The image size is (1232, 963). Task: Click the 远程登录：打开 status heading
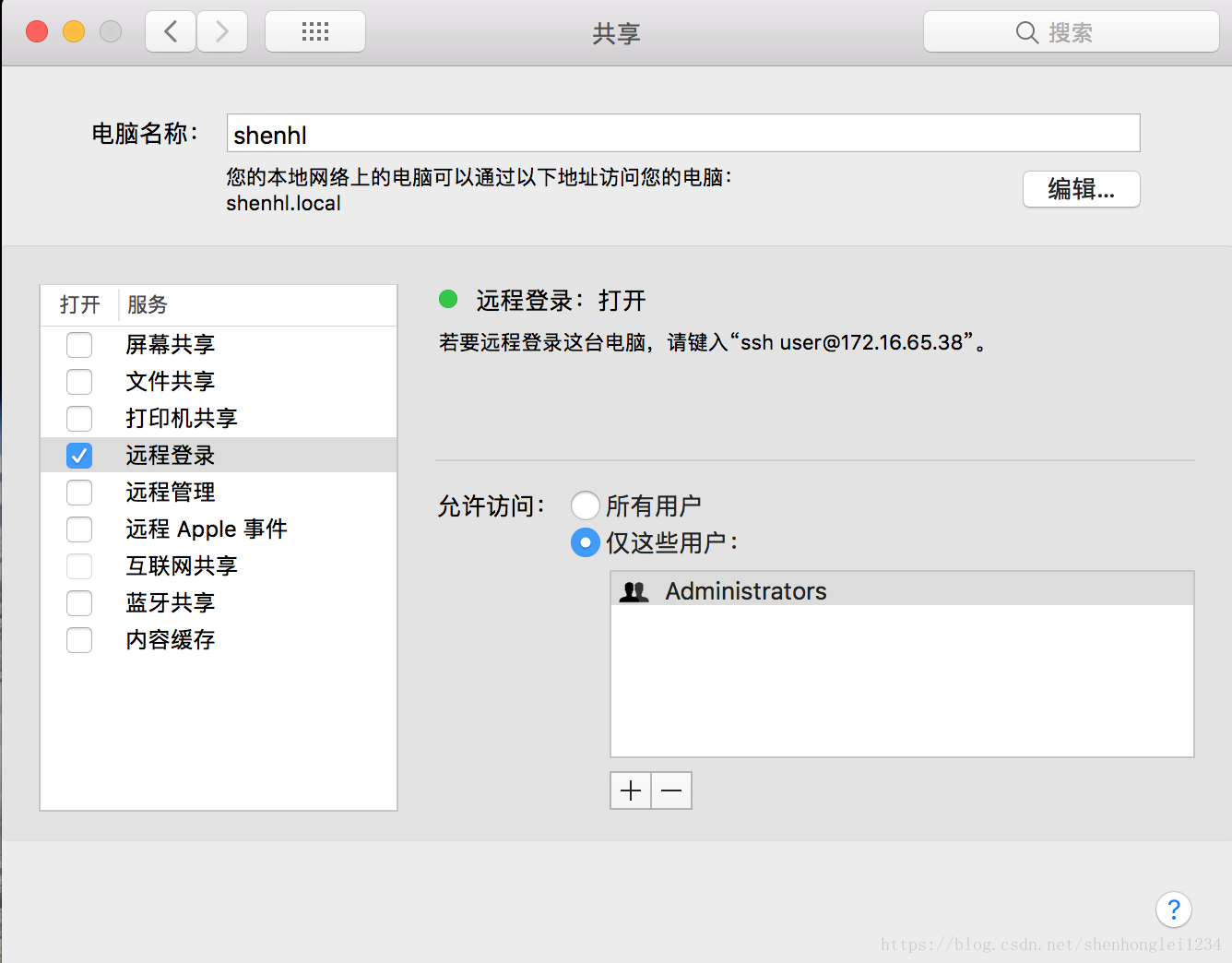(x=561, y=300)
